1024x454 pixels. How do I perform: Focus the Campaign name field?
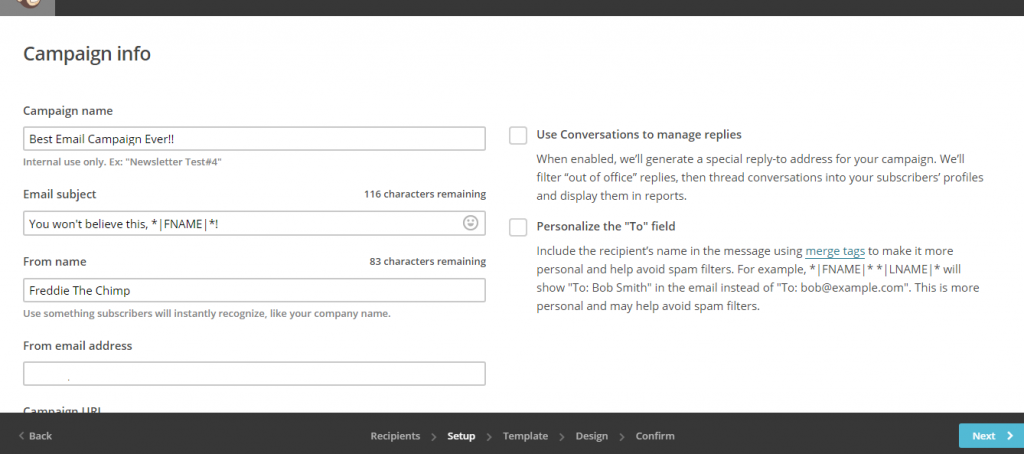coord(254,138)
